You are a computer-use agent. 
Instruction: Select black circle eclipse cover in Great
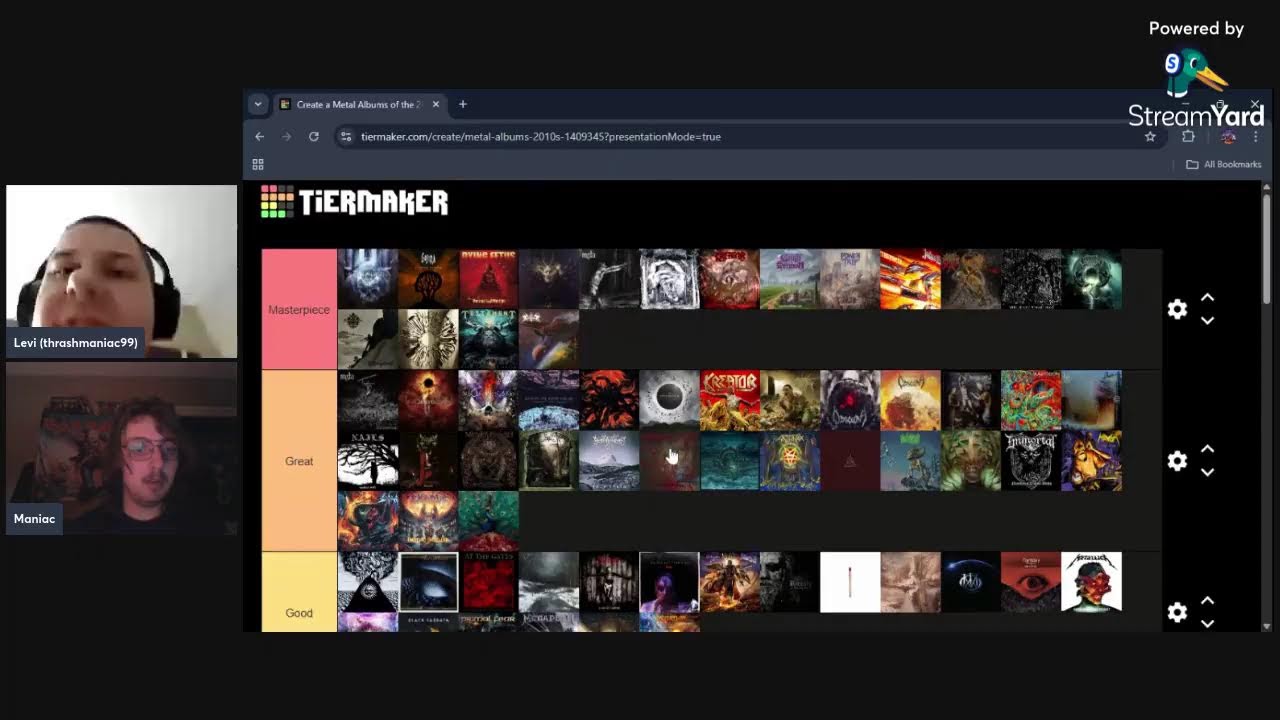669,400
